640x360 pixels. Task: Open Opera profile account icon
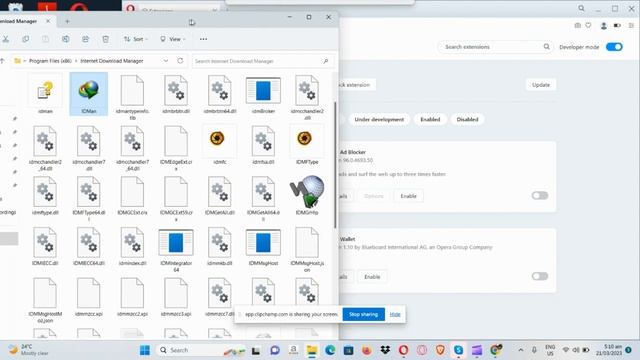[603, 26]
